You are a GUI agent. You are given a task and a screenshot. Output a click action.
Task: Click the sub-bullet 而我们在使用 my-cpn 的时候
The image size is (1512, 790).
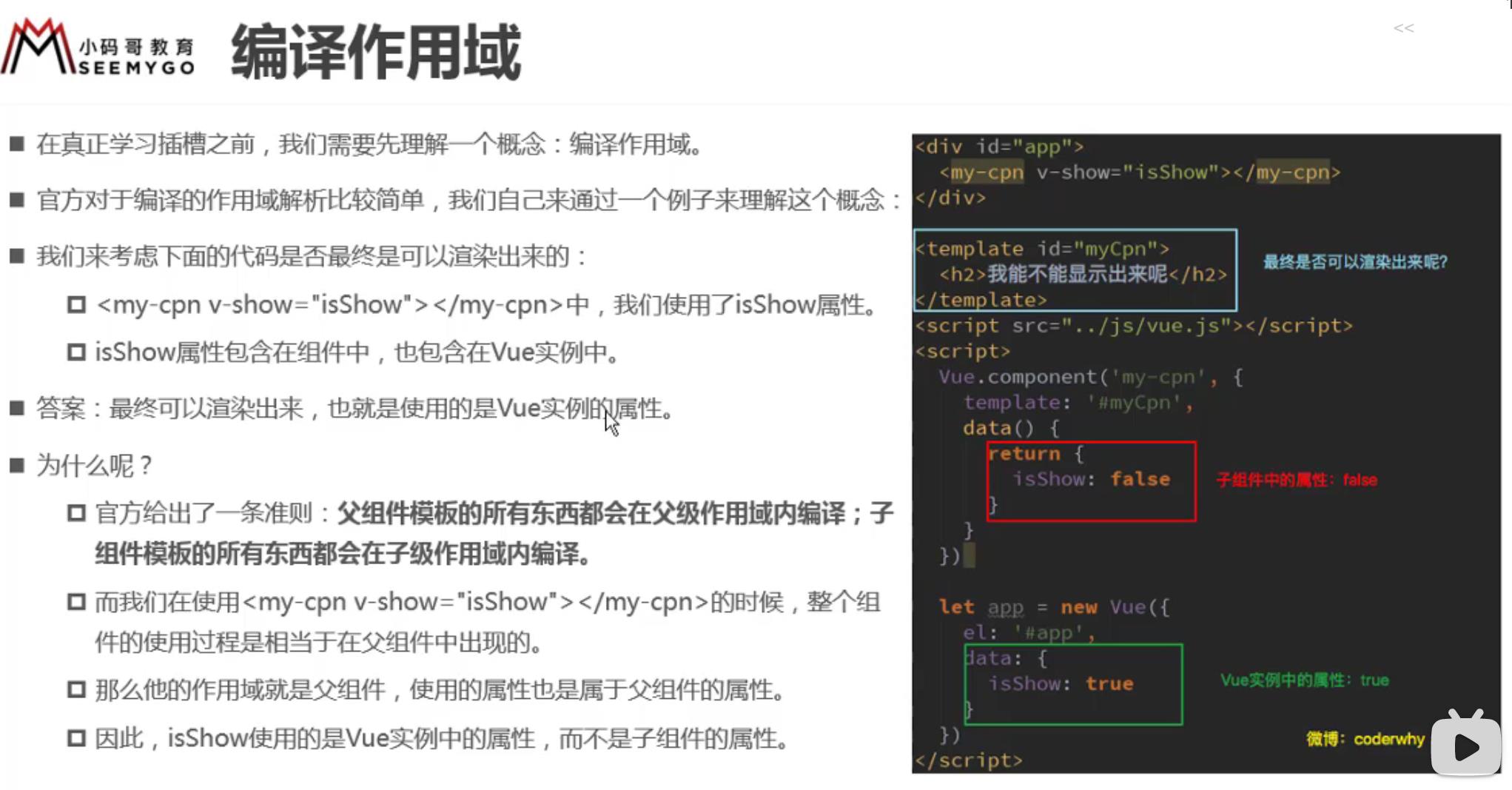[x=487, y=602]
